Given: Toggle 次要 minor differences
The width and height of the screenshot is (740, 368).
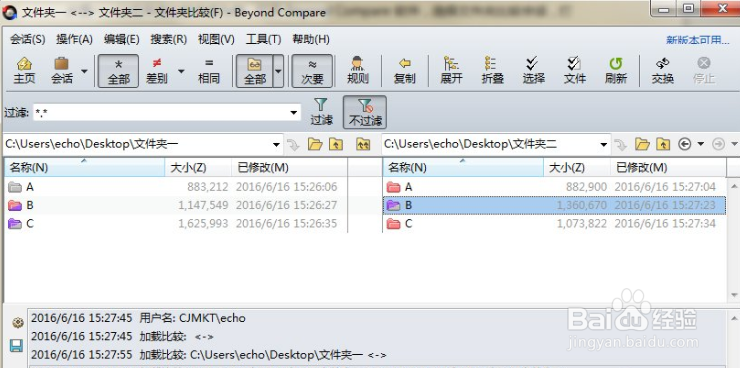Looking at the screenshot, I should point(312,71).
